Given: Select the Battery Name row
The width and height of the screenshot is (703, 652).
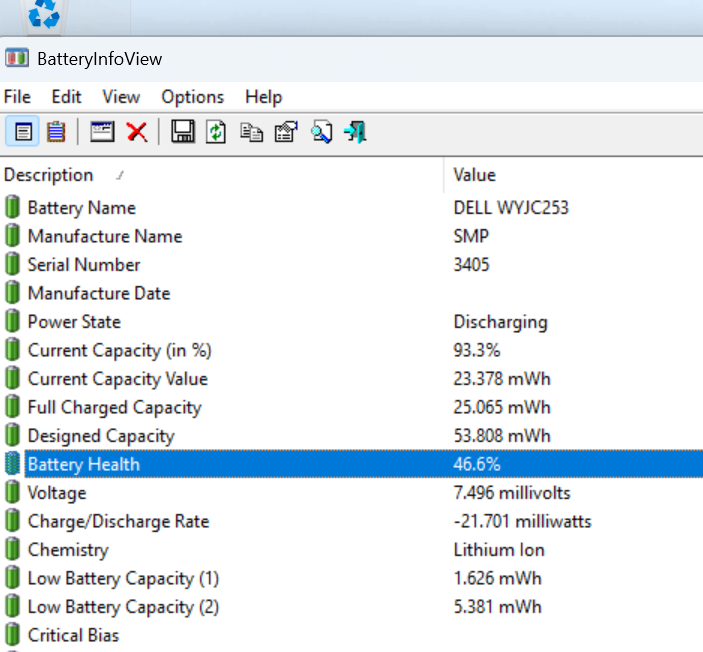Looking at the screenshot, I should [352, 208].
